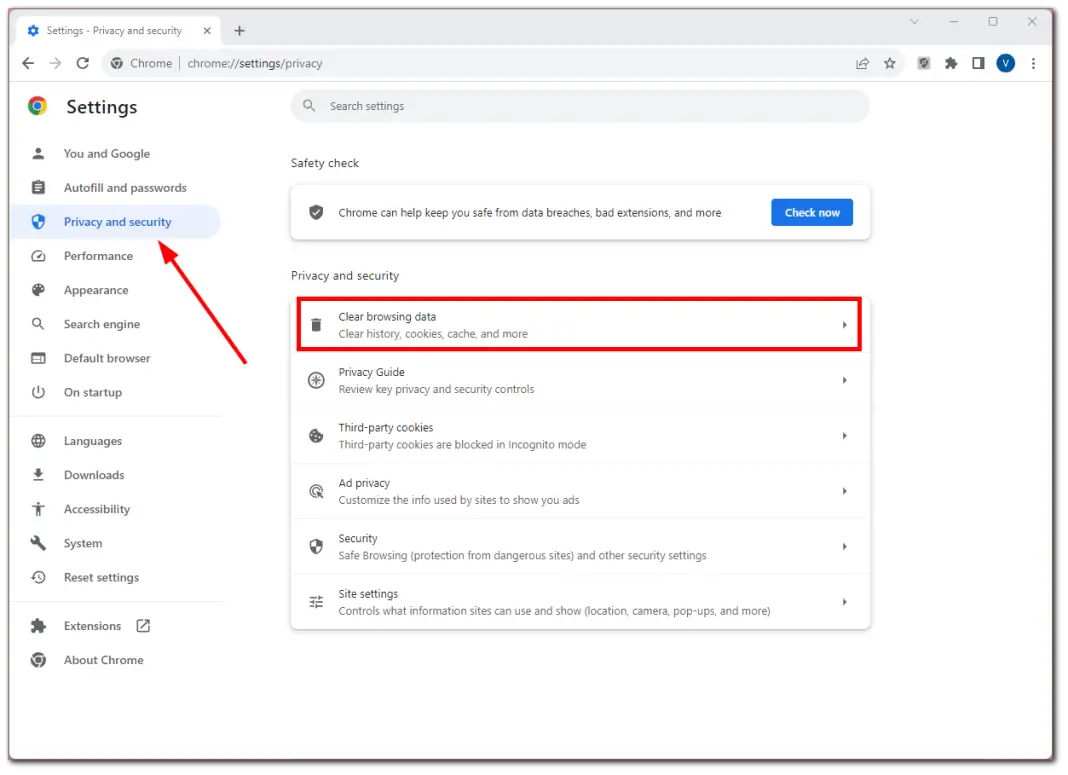Expand the Privacy Guide row chevron
The height and width of the screenshot is (775, 1068).
pos(844,380)
